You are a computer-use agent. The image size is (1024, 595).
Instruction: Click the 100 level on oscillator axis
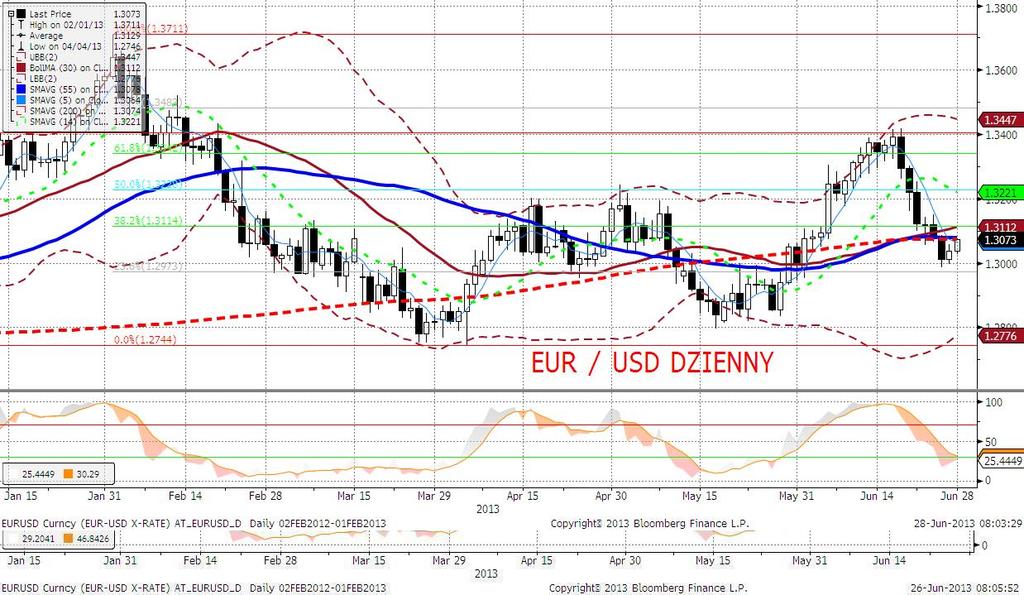[993, 402]
